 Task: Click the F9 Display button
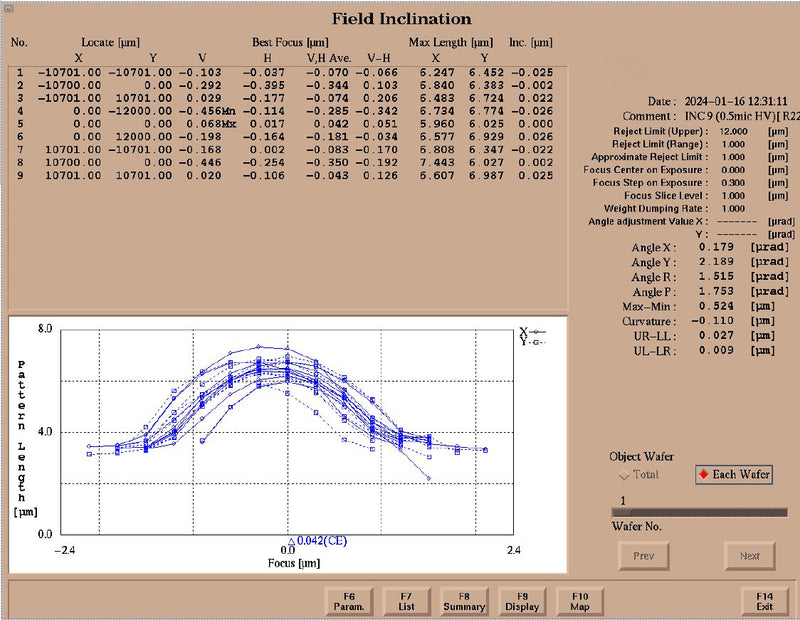pyautogui.click(x=522, y=600)
